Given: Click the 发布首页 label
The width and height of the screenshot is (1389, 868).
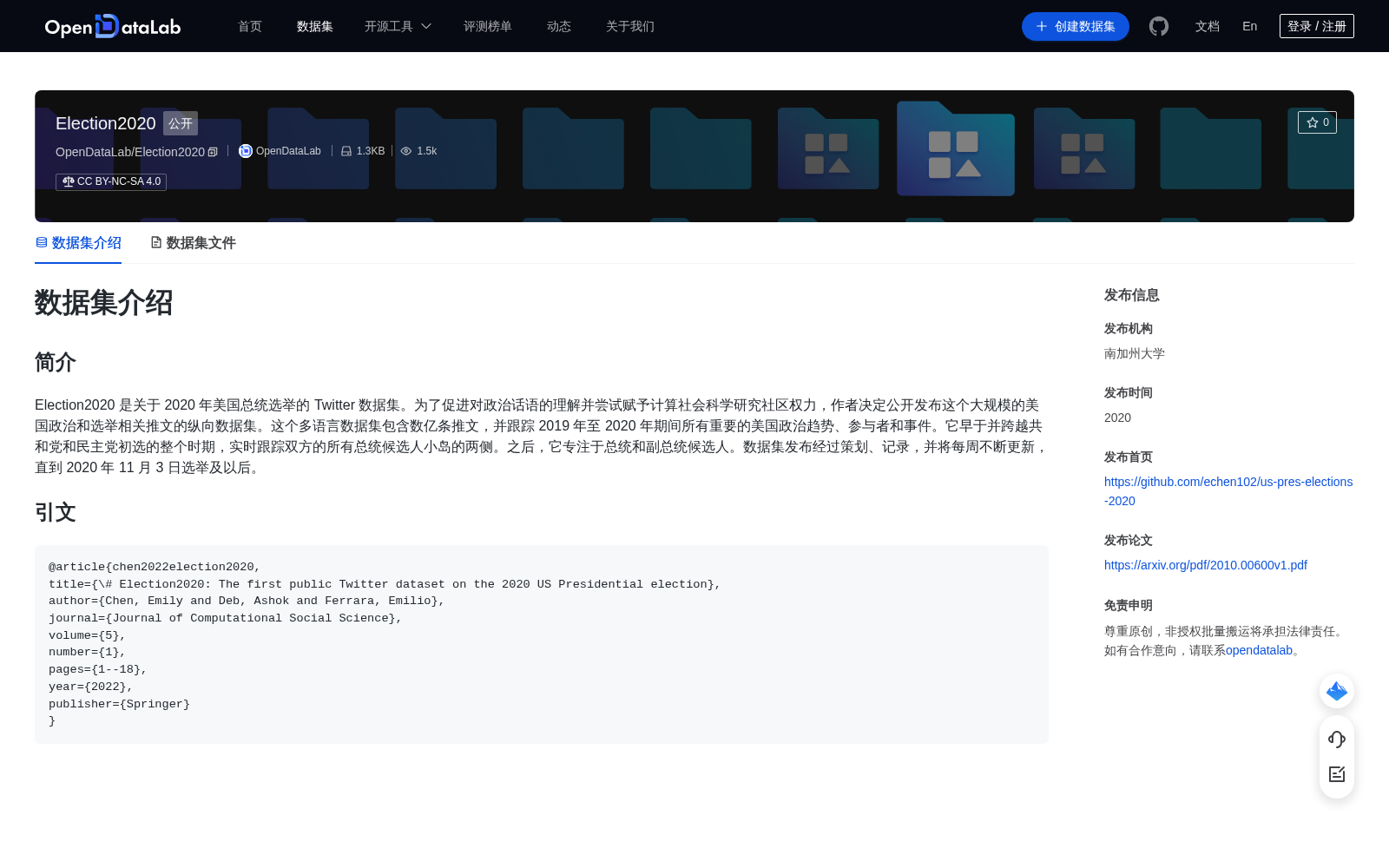Looking at the screenshot, I should tap(1129, 457).
